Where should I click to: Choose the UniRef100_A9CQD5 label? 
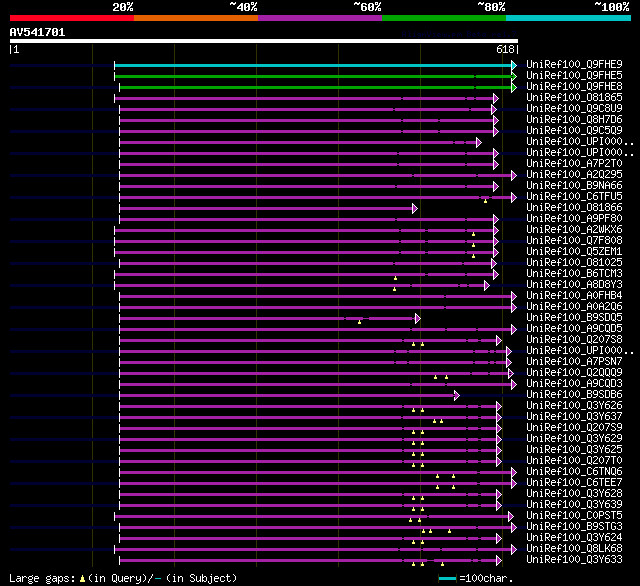(574, 329)
